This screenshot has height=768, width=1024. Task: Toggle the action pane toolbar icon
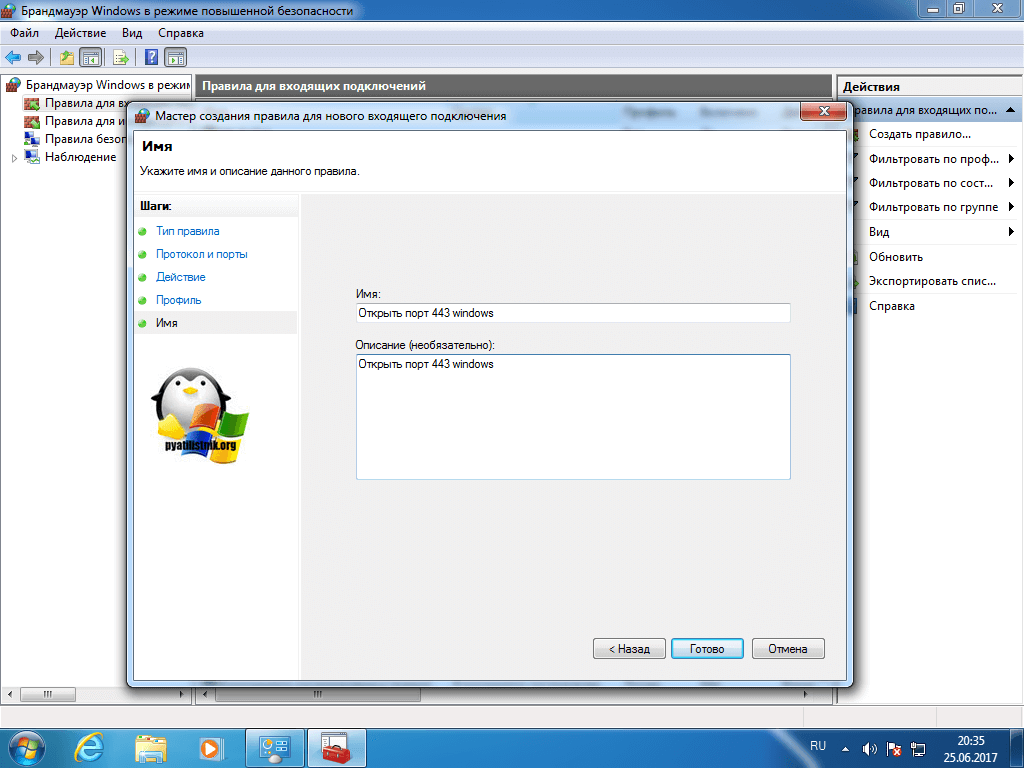coord(176,57)
